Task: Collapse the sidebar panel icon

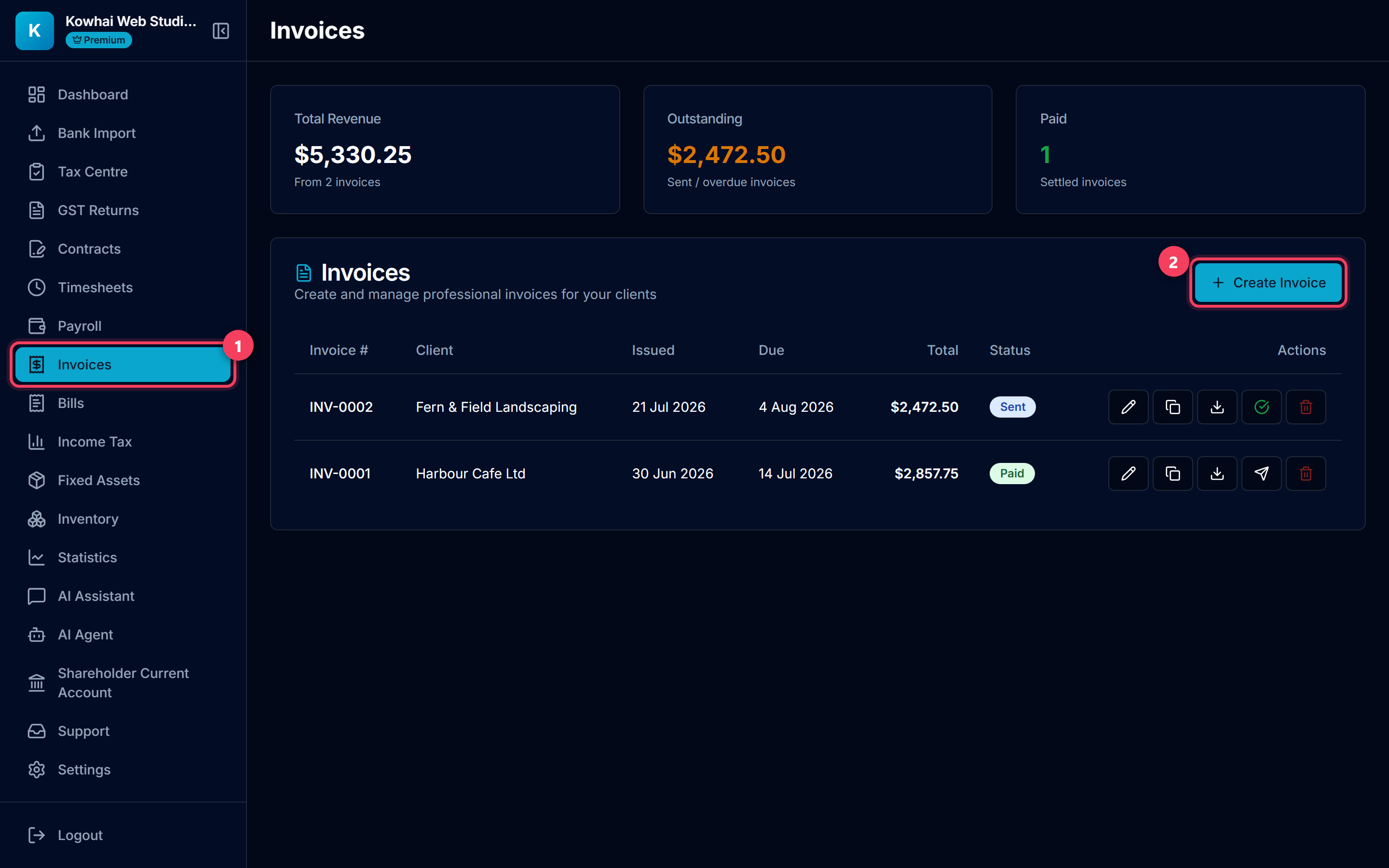Action: 220,30
